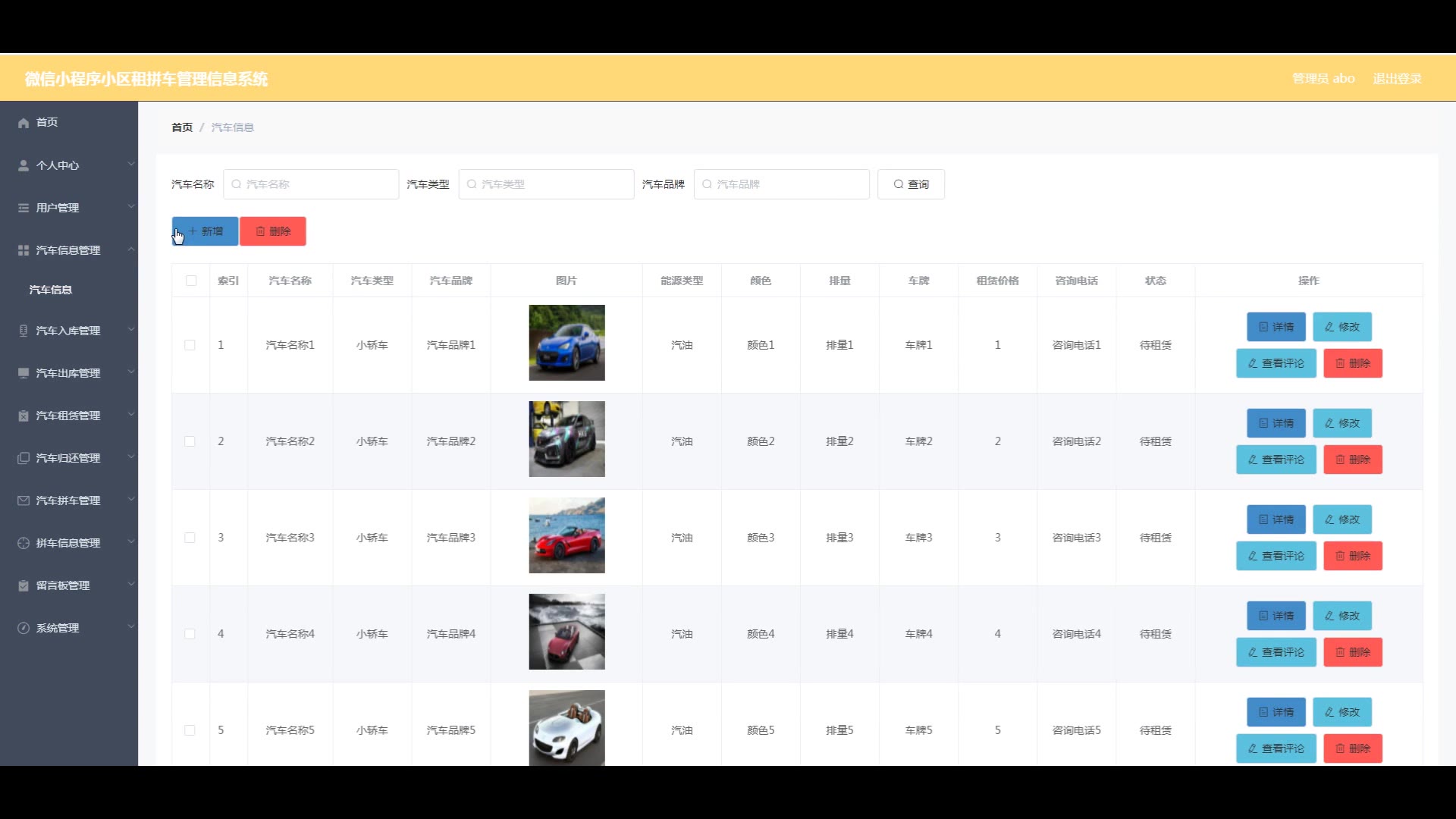Collapse the 汽车信息管理 submenu arrow

point(130,249)
